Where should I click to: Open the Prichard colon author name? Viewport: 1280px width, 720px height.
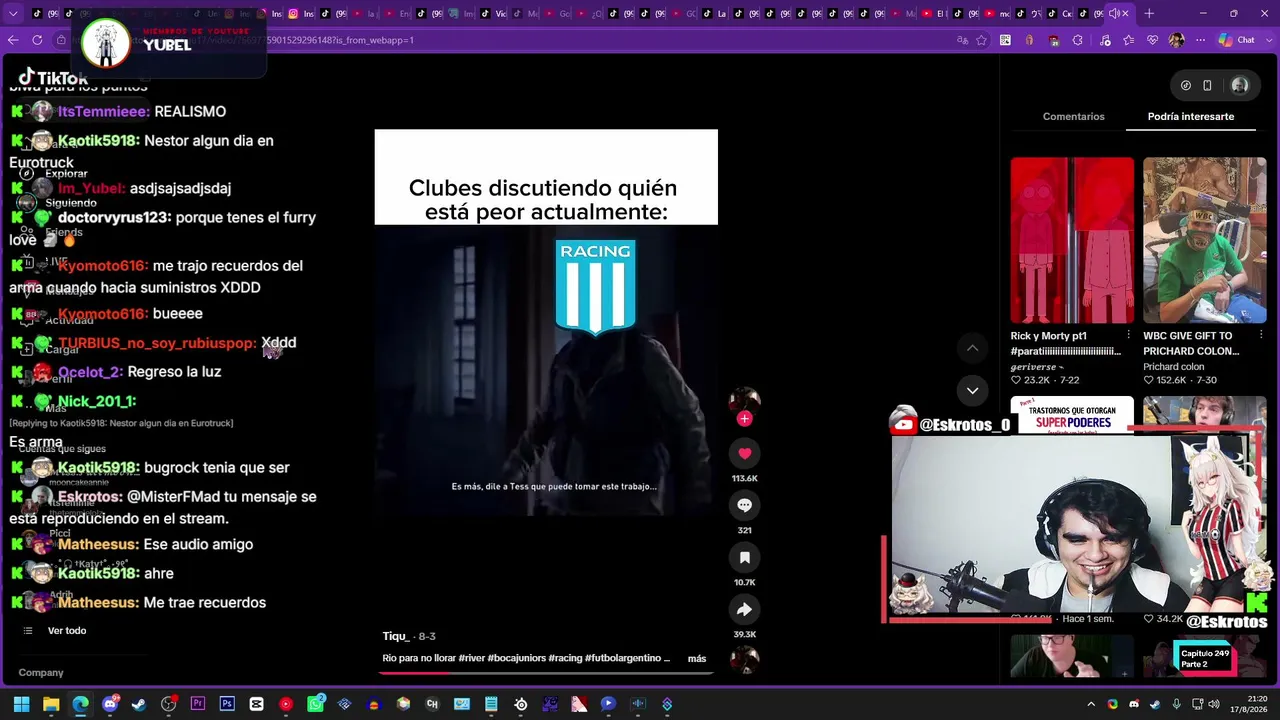(x=1174, y=367)
